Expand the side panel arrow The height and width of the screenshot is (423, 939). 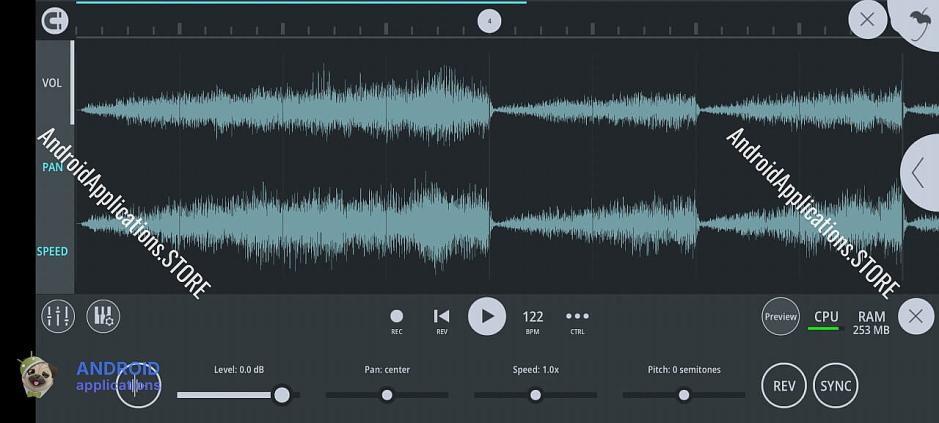coord(920,173)
